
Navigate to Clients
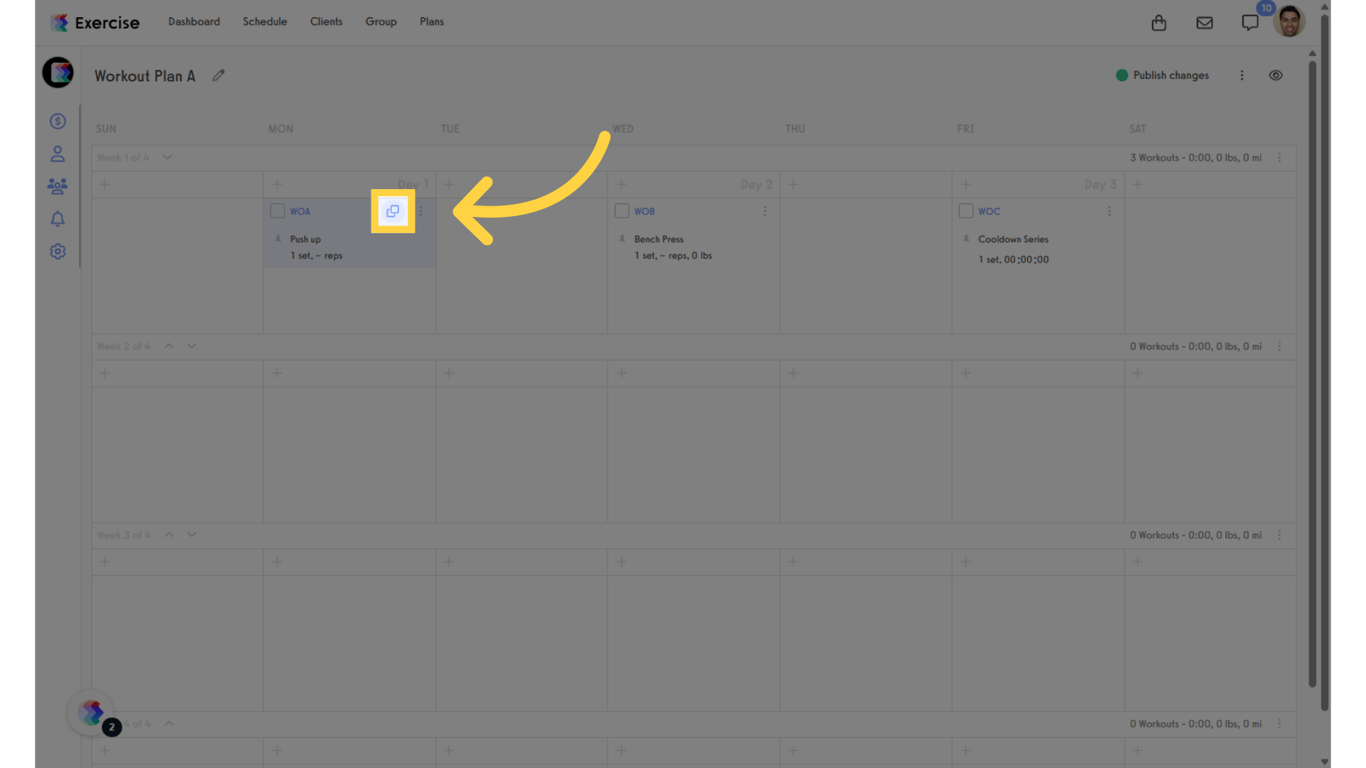pyautogui.click(x=326, y=22)
